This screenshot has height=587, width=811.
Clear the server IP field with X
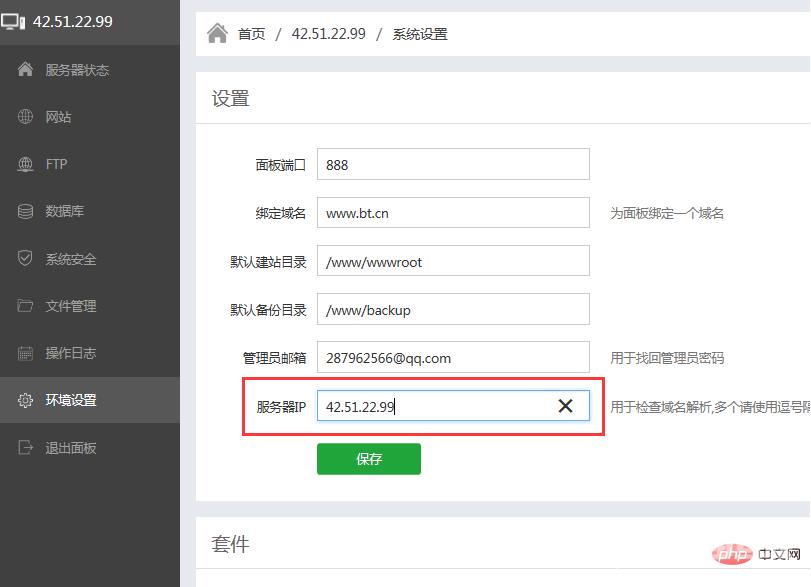tap(565, 405)
